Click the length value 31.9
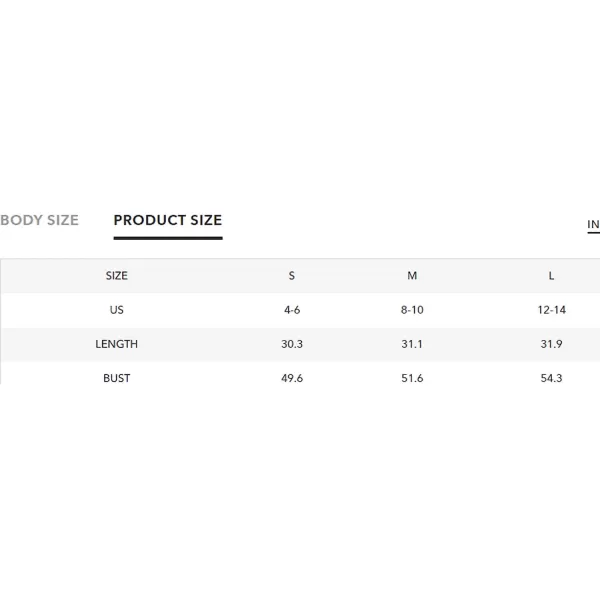 (551, 344)
